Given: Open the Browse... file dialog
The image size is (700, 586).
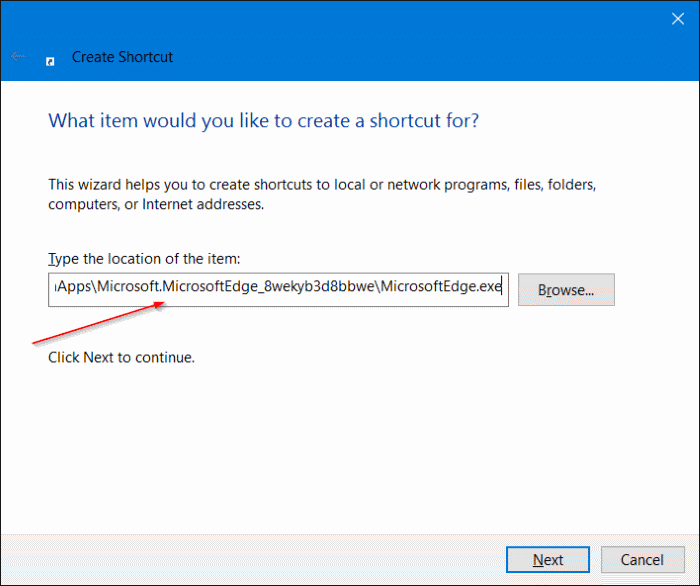Looking at the screenshot, I should (x=566, y=290).
